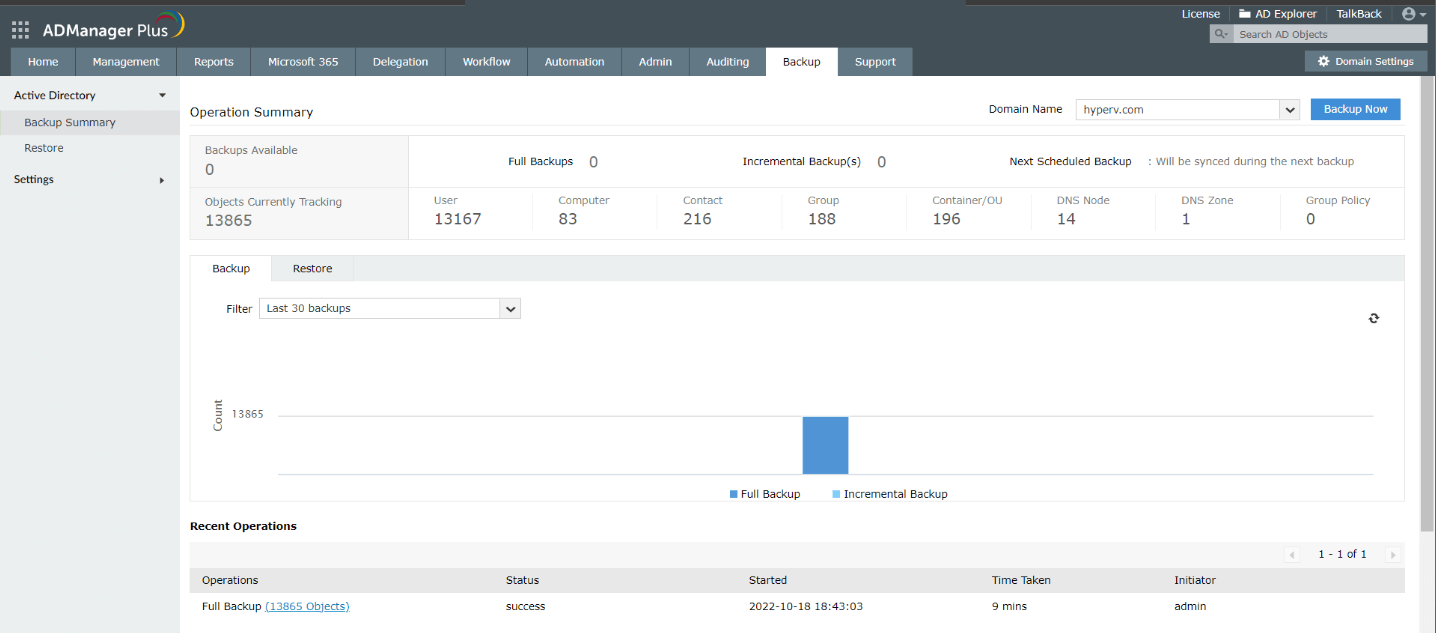The width and height of the screenshot is (1436, 633).
Task: Click the blue Full Backup bar on chart
Action: click(x=825, y=444)
